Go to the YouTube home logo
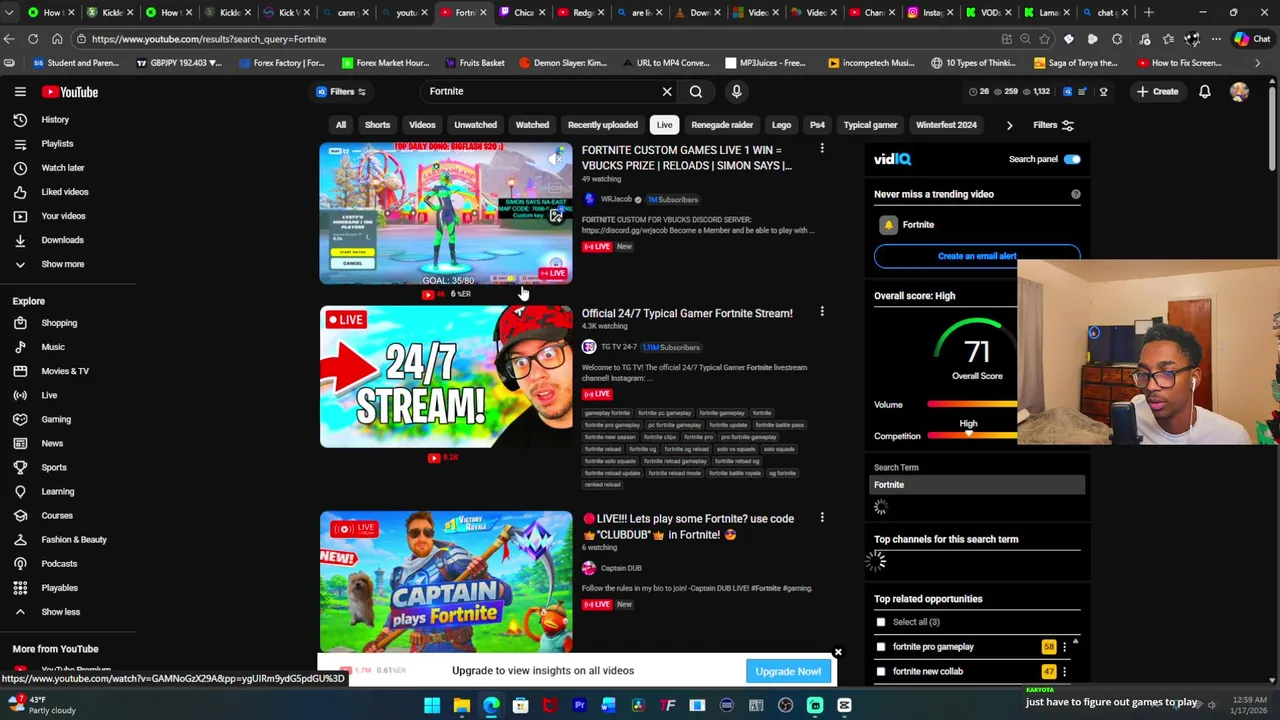 [70, 92]
